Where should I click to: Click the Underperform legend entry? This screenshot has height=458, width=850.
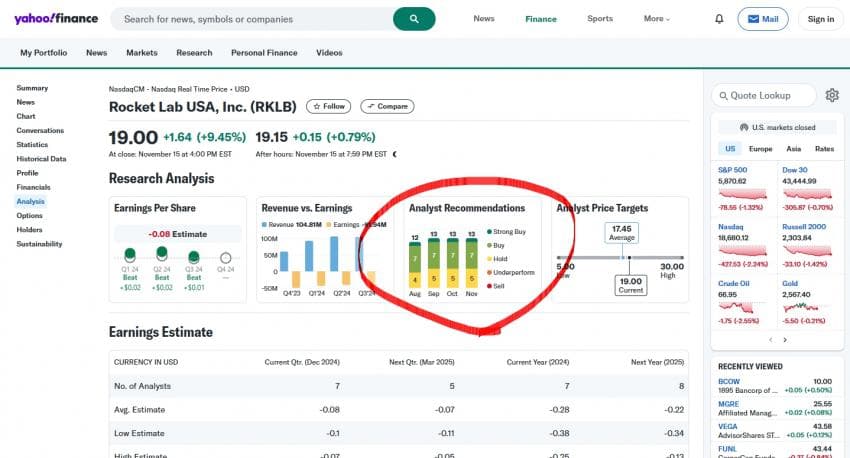pos(511,272)
